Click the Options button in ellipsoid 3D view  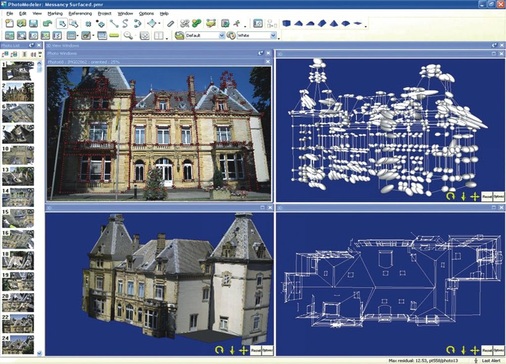498,196
